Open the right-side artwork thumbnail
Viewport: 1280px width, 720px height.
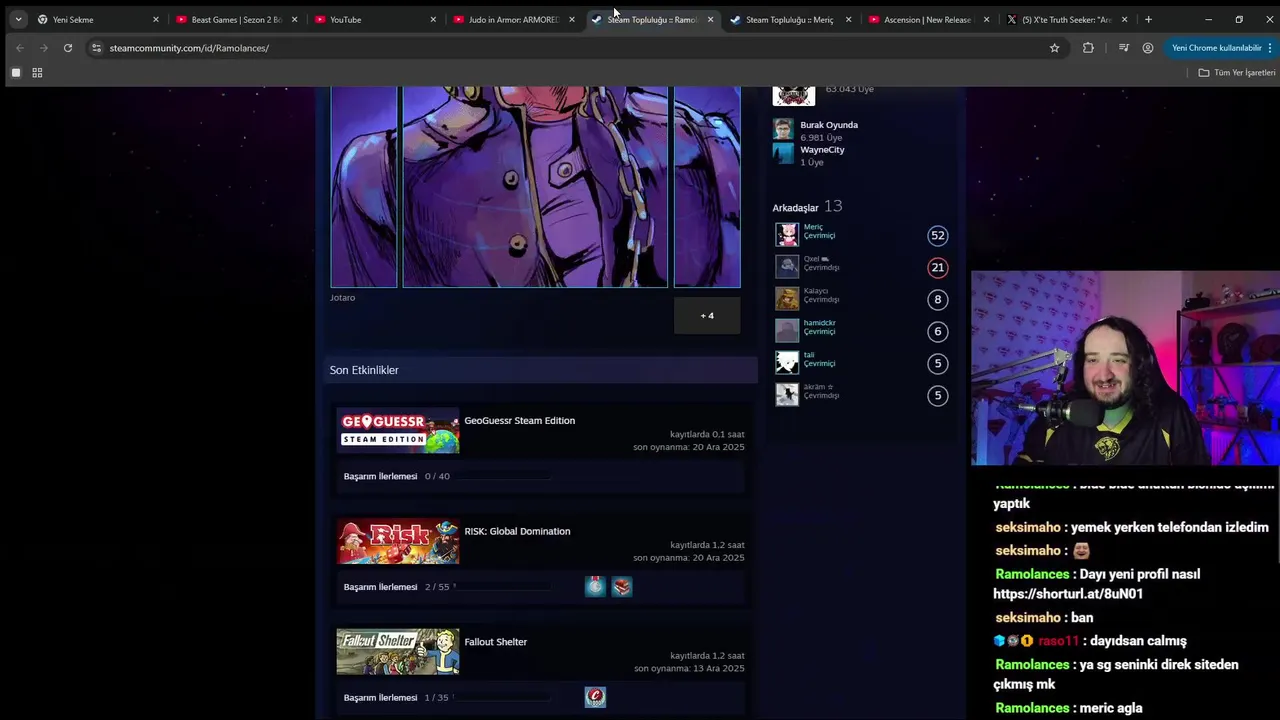pyautogui.click(x=707, y=187)
